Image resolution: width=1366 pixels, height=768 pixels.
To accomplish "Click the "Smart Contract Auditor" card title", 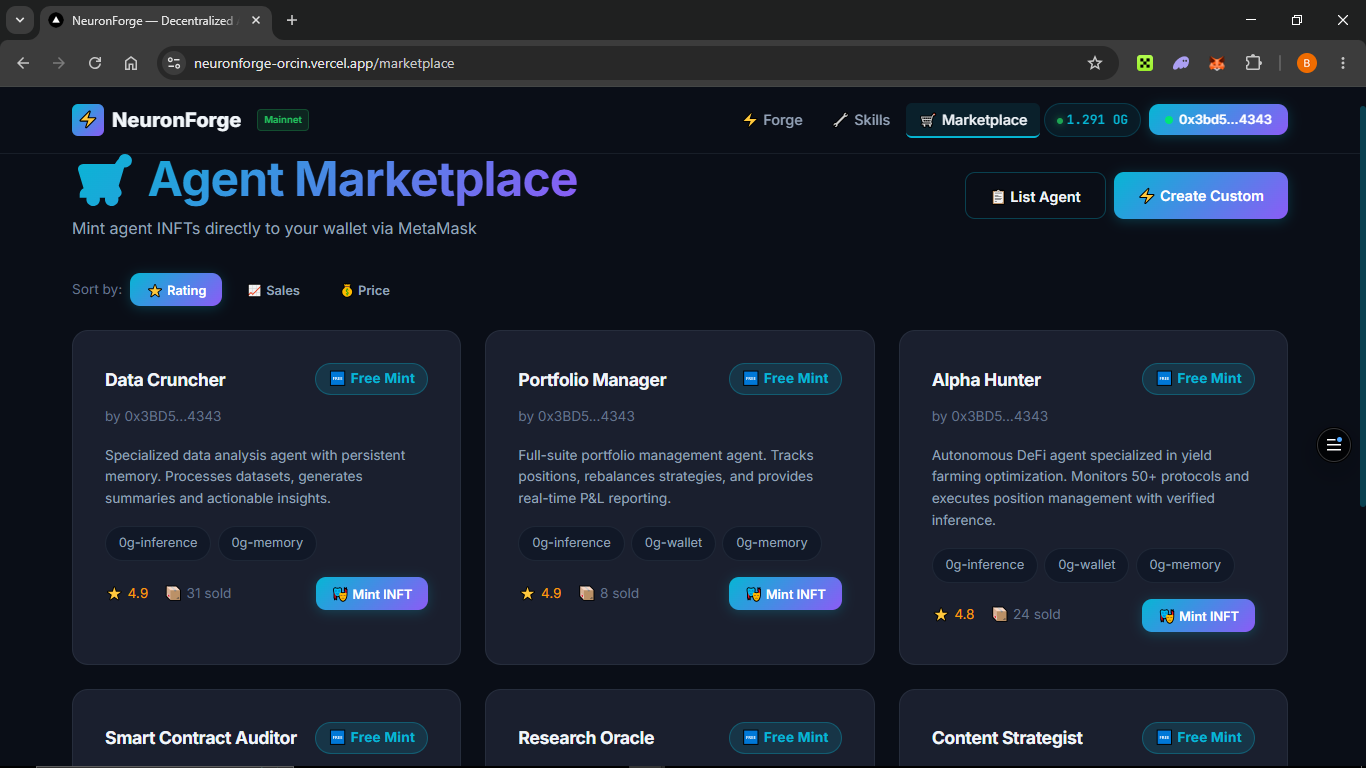I will (201, 738).
